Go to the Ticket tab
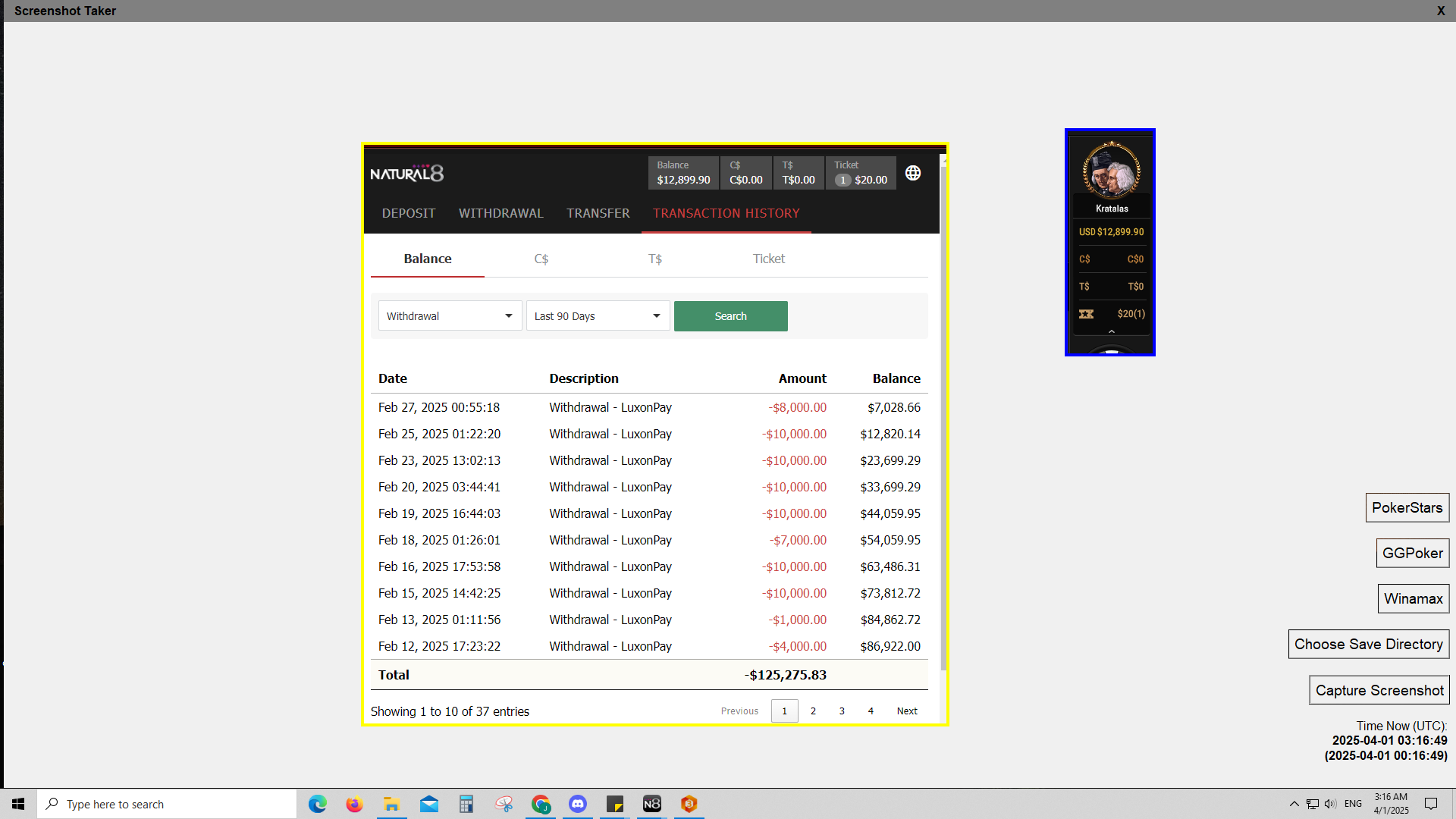1456x819 pixels. 768,259
